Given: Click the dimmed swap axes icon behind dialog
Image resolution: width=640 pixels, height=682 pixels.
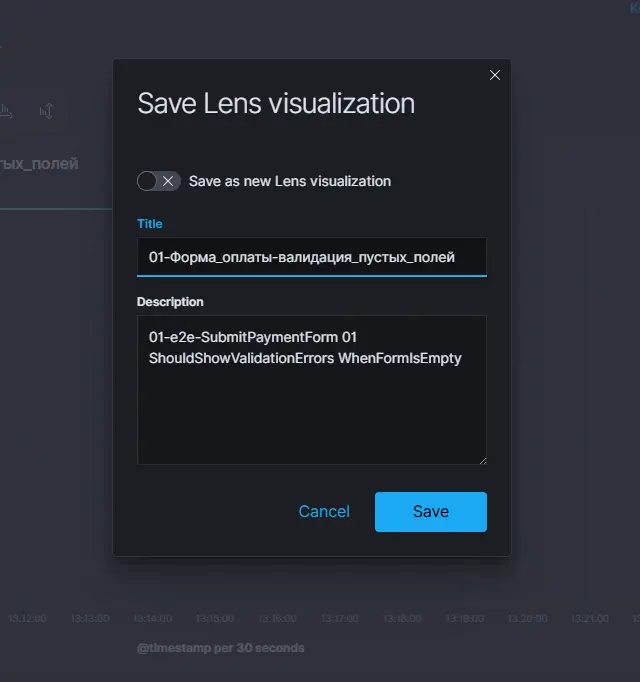Looking at the screenshot, I should pos(46,111).
